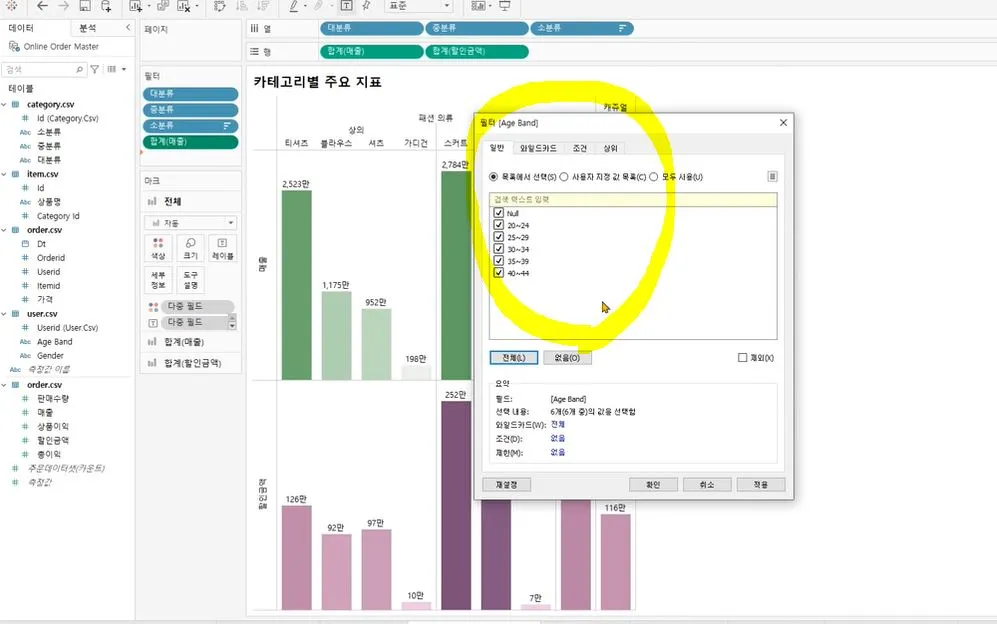Open the 데이터 pane tab
The height and width of the screenshot is (624, 997).
point(21,28)
